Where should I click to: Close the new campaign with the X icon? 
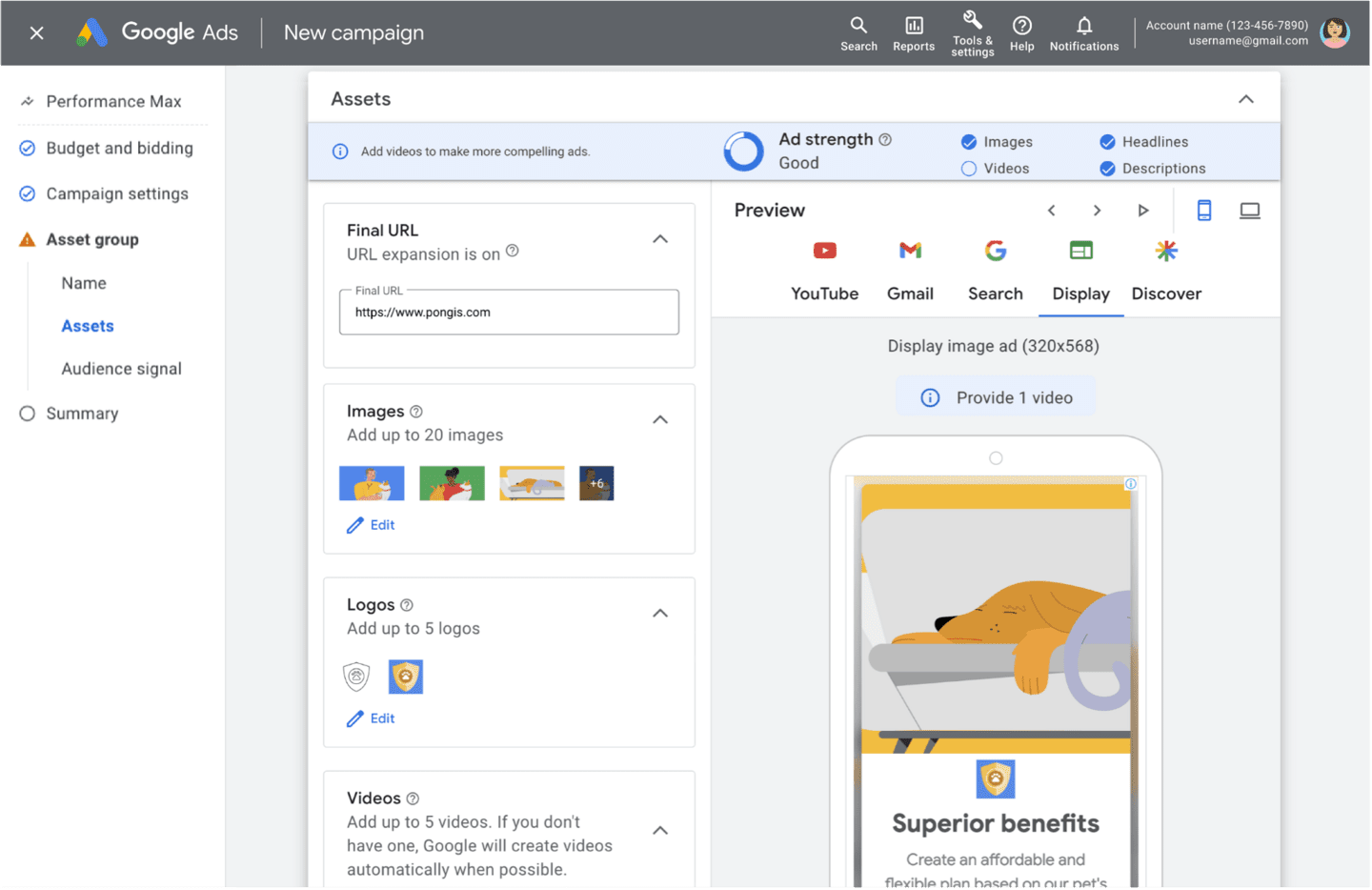pyautogui.click(x=36, y=33)
